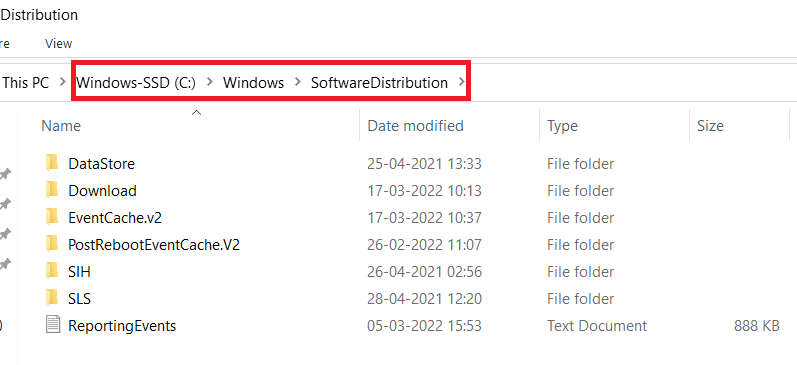Click File folder type in DataStore row
797x365 pixels.
point(580,164)
